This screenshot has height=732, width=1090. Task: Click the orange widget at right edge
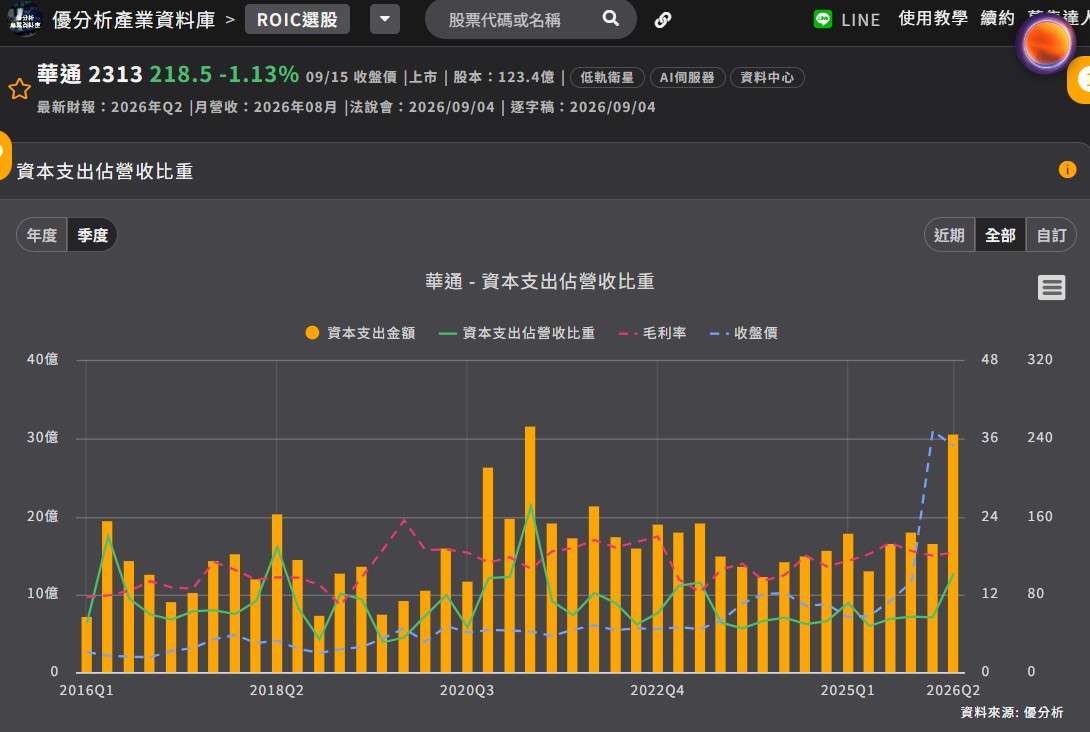click(x=1080, y=81)
